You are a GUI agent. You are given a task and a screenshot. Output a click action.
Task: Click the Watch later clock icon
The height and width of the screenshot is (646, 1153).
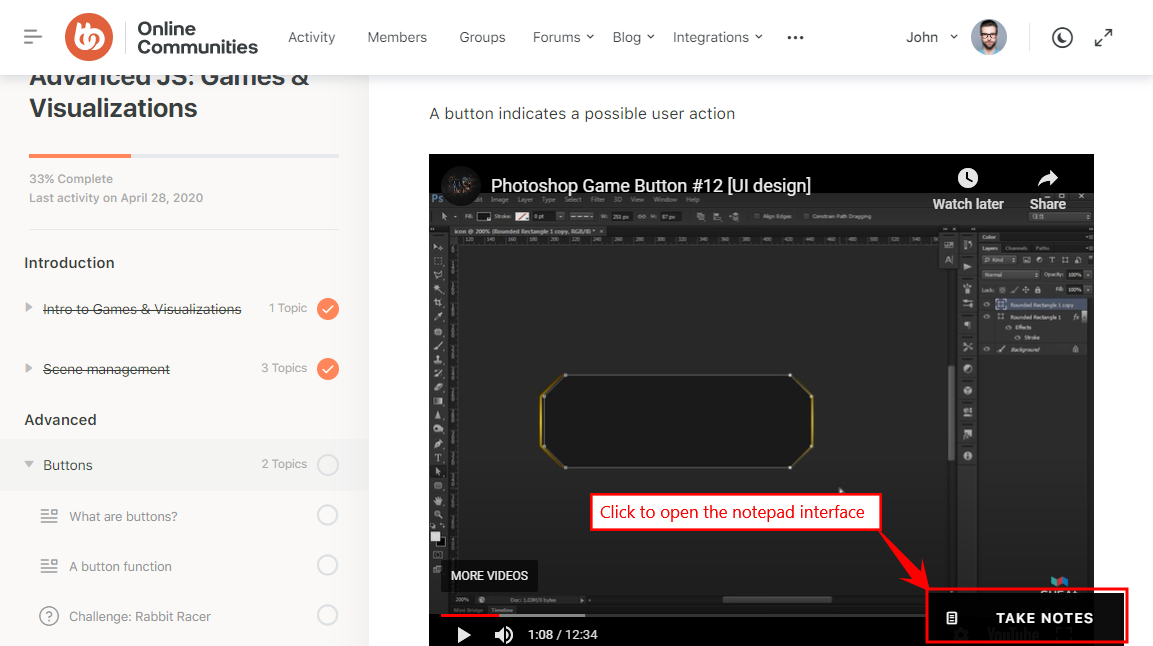967,177
